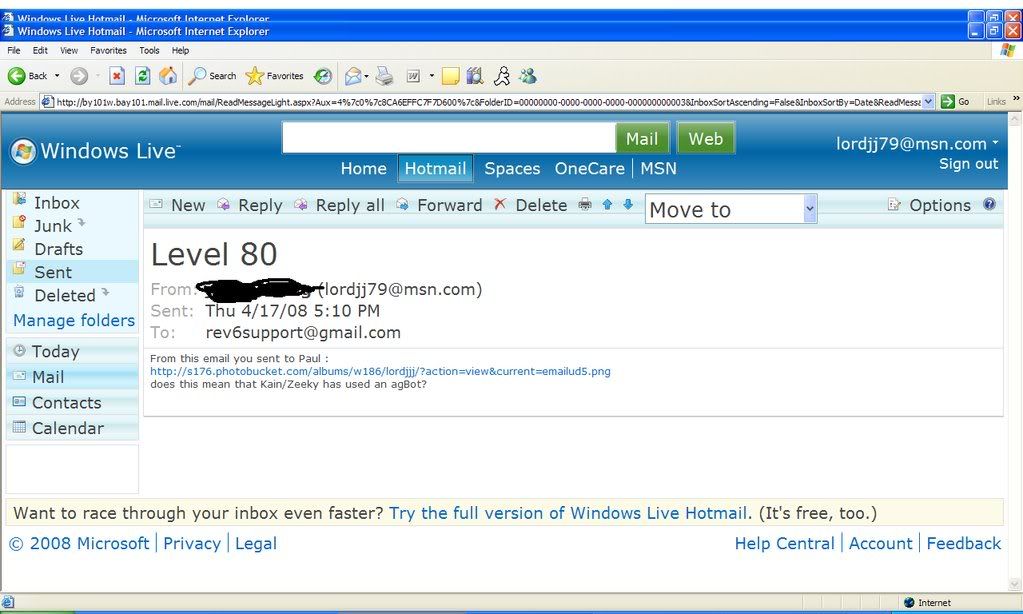
Task: Stop loading the page with the red X icon
Action: (116, 76)
